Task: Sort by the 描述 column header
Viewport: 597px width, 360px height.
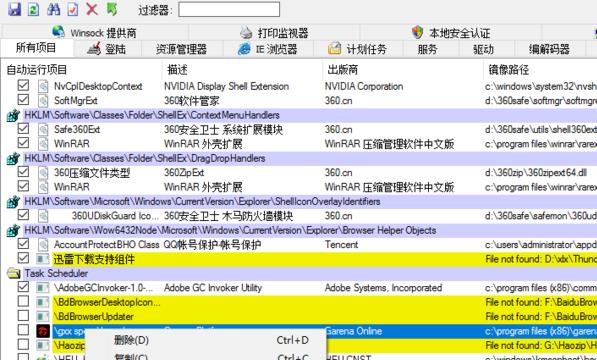Action: coord(177,70)
